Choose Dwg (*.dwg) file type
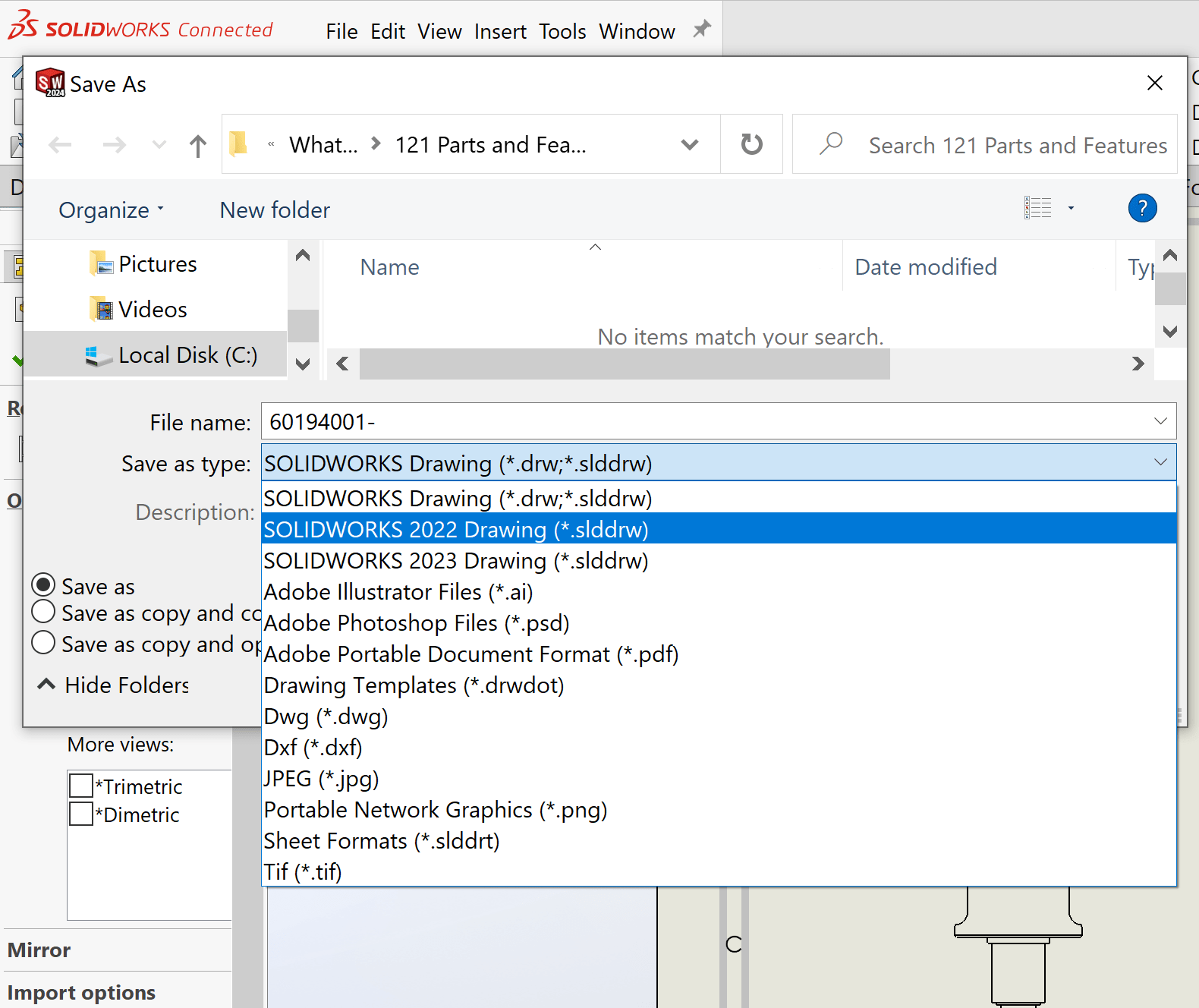This screenshot has height=1008, width=1199. coord(719,716)
